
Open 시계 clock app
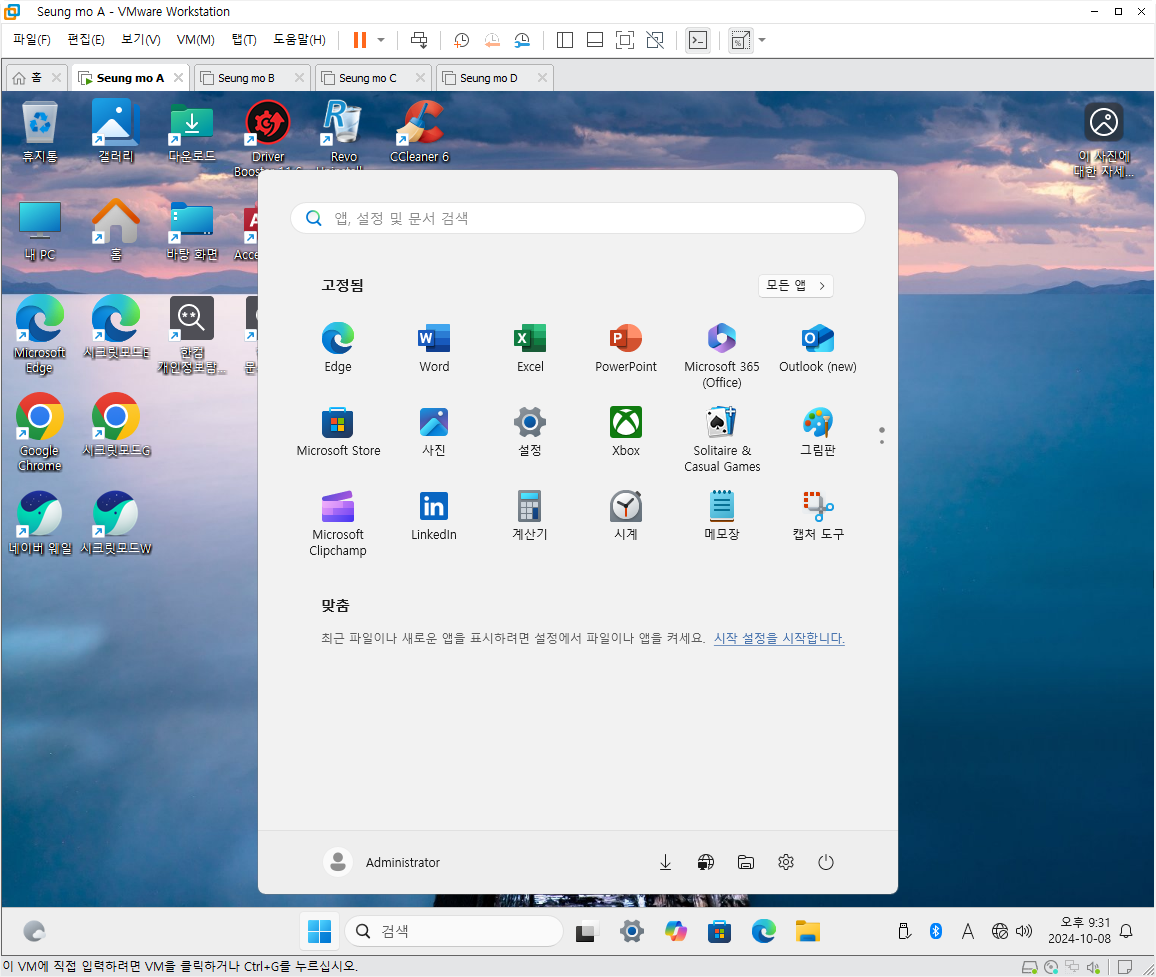[x=625, y=515]
